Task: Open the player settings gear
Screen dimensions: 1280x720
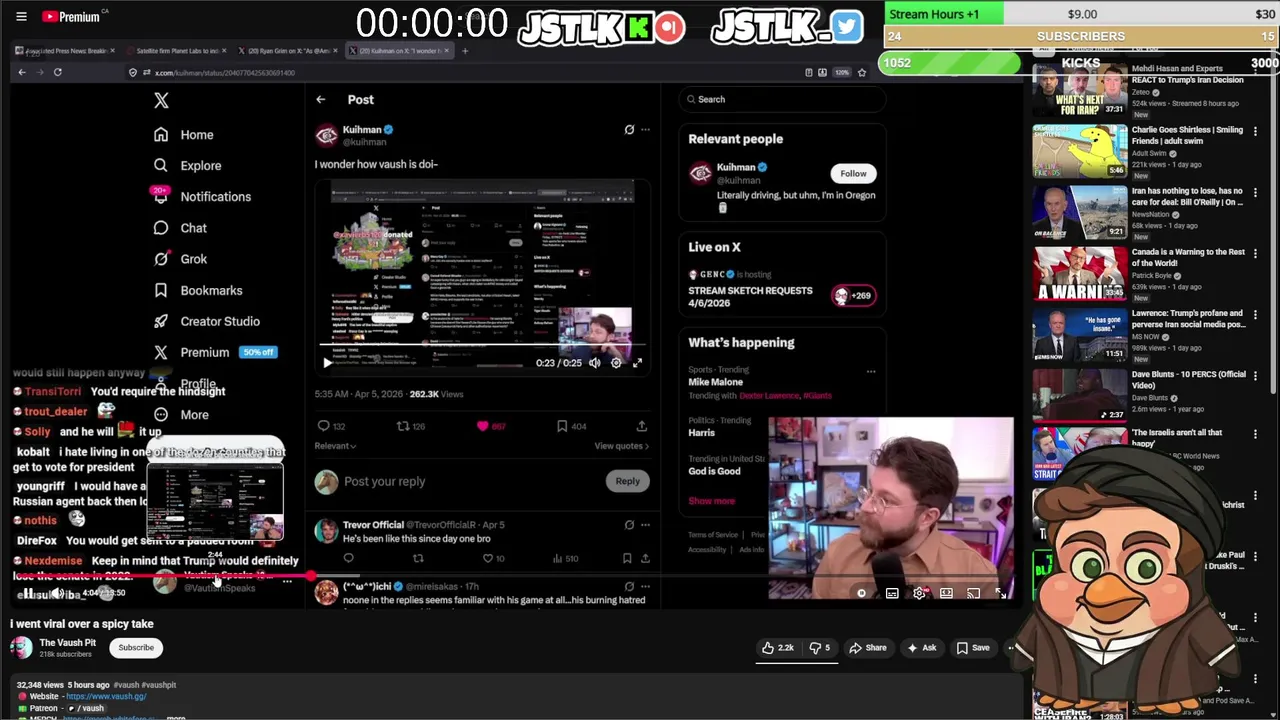Action: click(919, 593)
